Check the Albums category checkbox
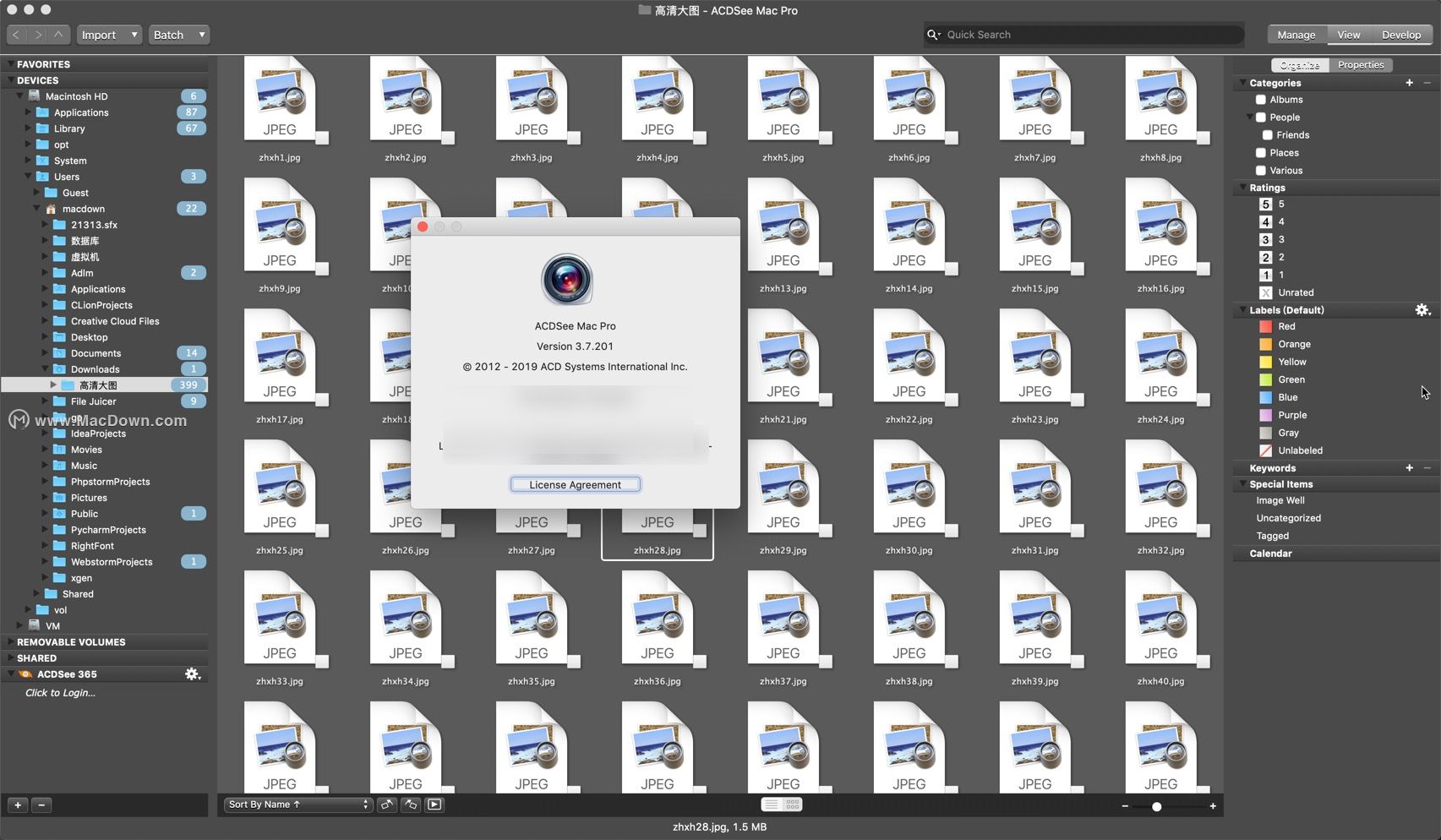1441x840 pixels. click(x=1260, y=100)
